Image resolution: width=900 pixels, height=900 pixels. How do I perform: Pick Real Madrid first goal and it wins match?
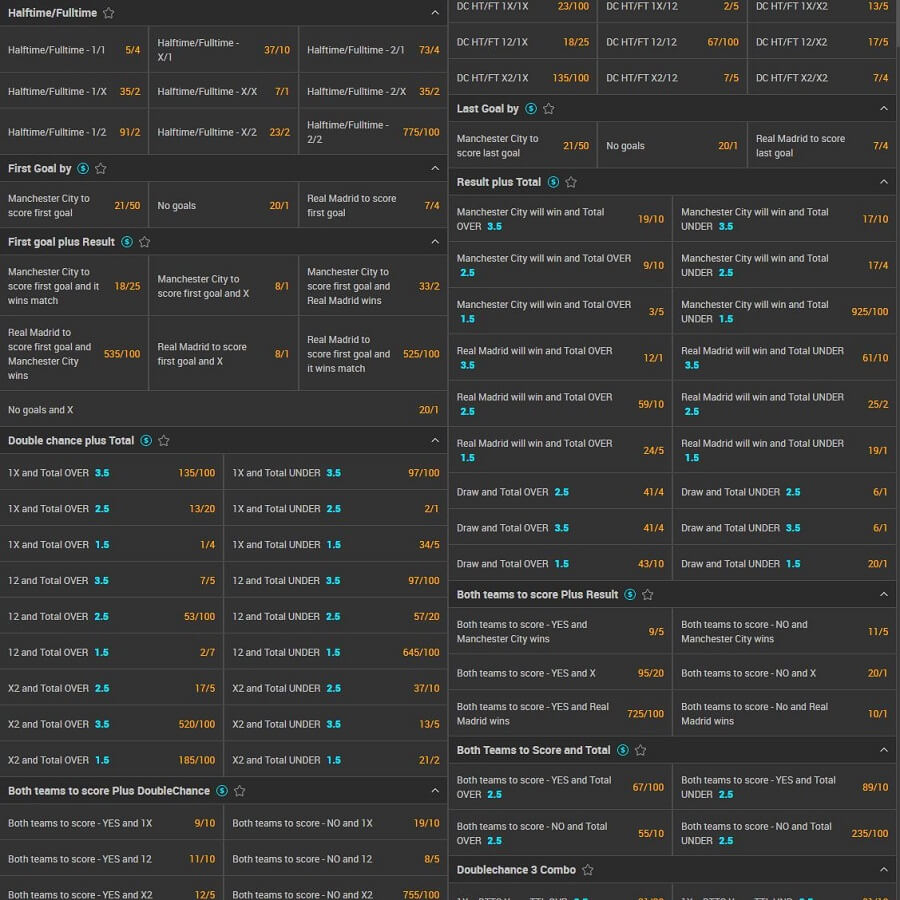coord(373,354)
